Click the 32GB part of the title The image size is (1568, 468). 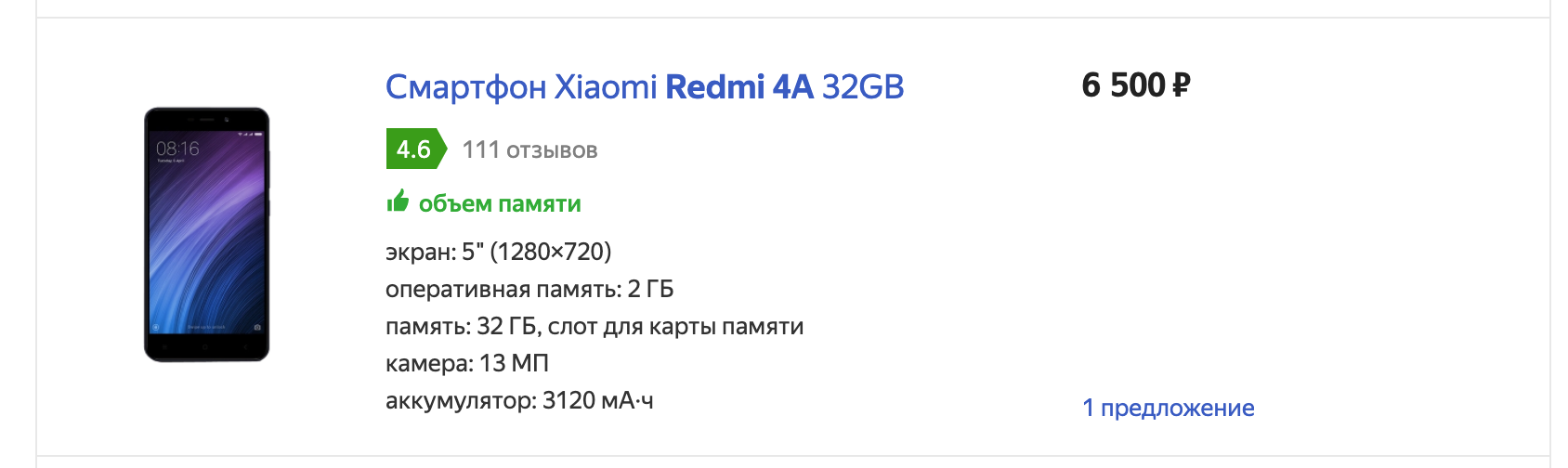pos(863,86)
